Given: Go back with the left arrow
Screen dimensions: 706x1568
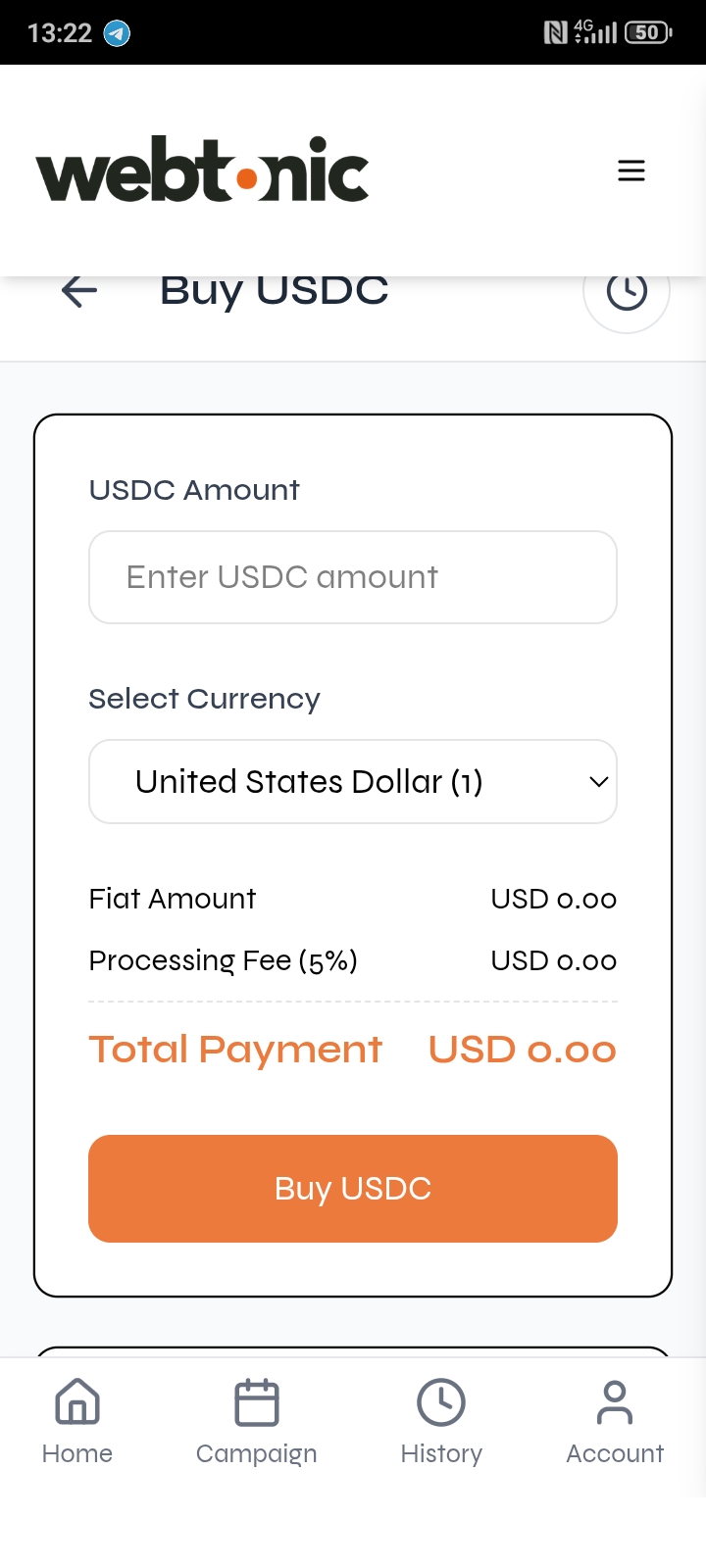Looking at the screenshot, I should tap(79, 291).
